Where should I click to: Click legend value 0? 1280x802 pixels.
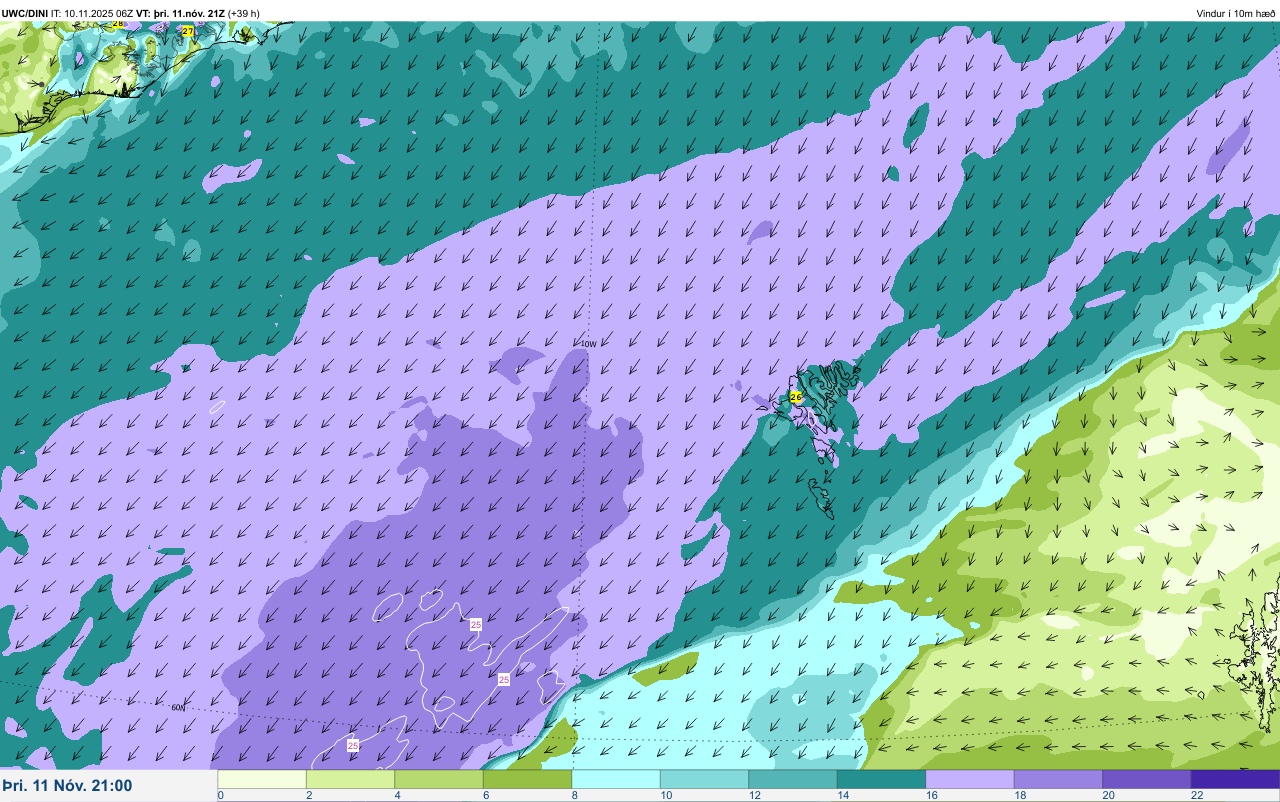coord(220,795)
